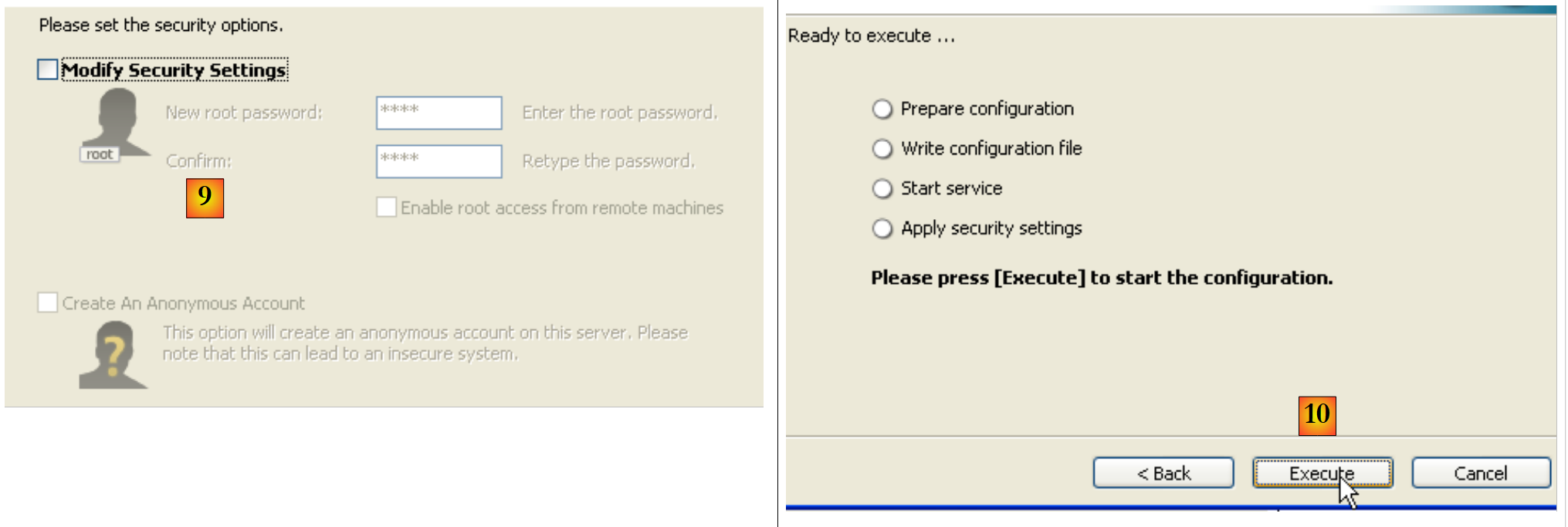
Task: Click the bold 'Please press [Execute]' instruction
Action: click(x=1102, y=278)
